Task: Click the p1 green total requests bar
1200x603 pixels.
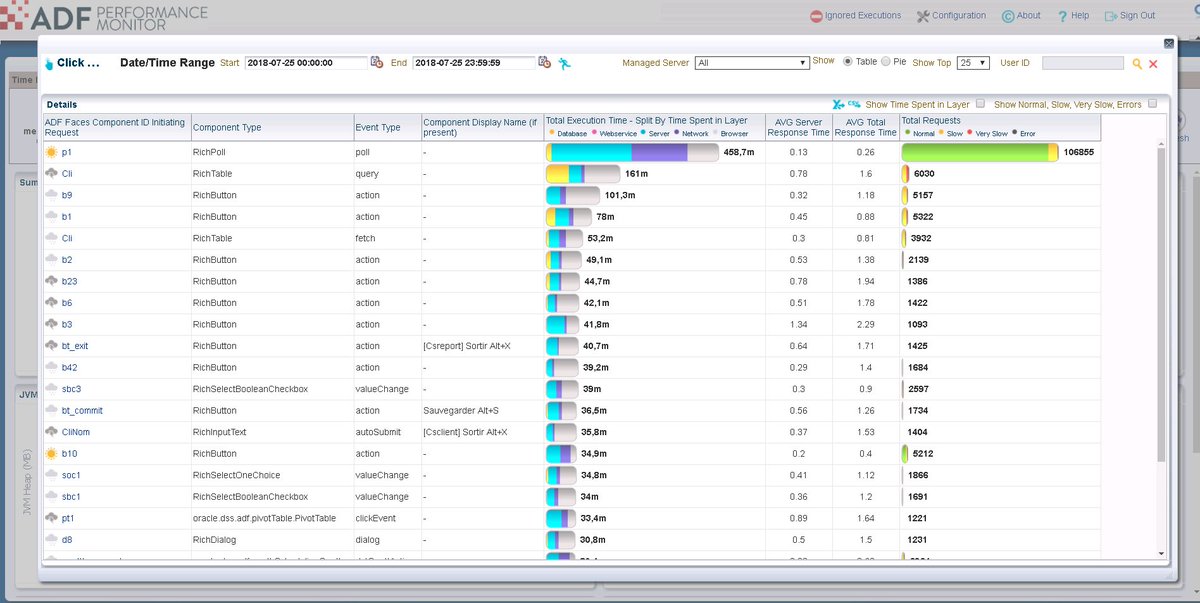Action: (980, 152)
